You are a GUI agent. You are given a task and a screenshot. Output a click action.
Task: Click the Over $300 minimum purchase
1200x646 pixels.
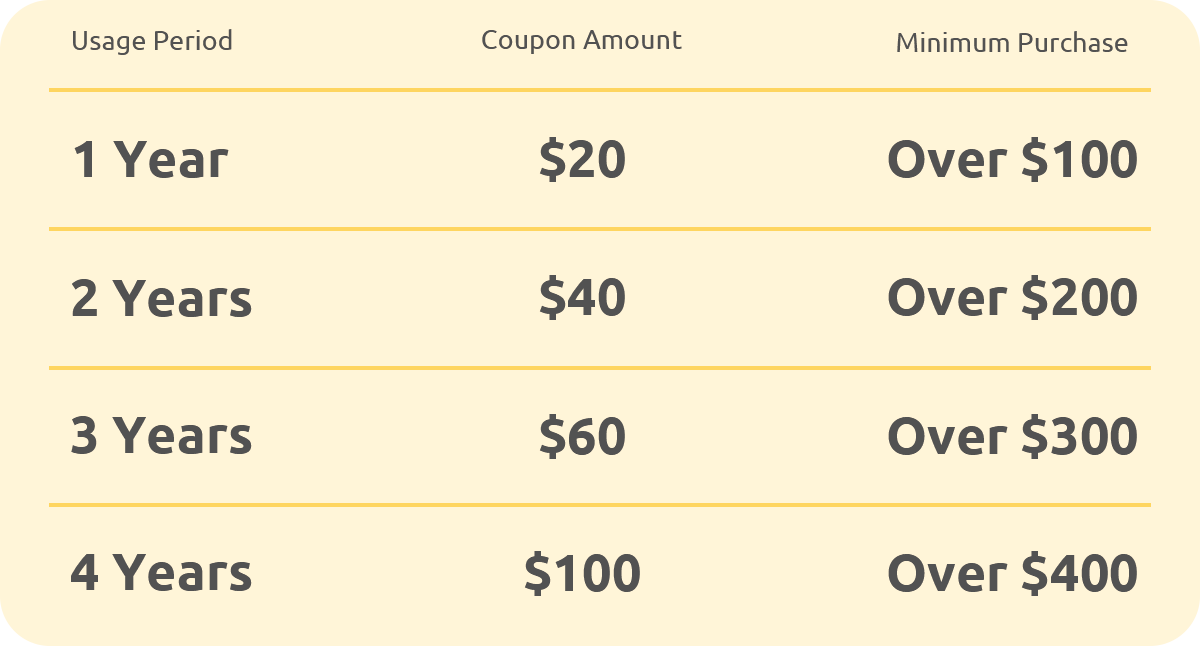(x=1013, y=436)
